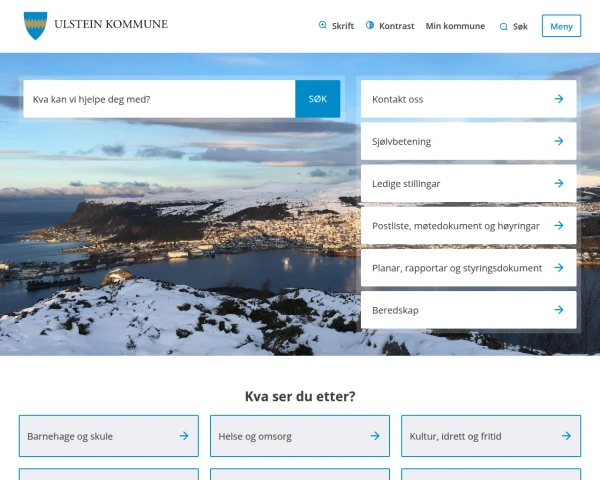Click the arrow on Helse og omsorg card
The height and width of the screenshot is (480, 600).
pyautogui.click(x=375, y=436)
